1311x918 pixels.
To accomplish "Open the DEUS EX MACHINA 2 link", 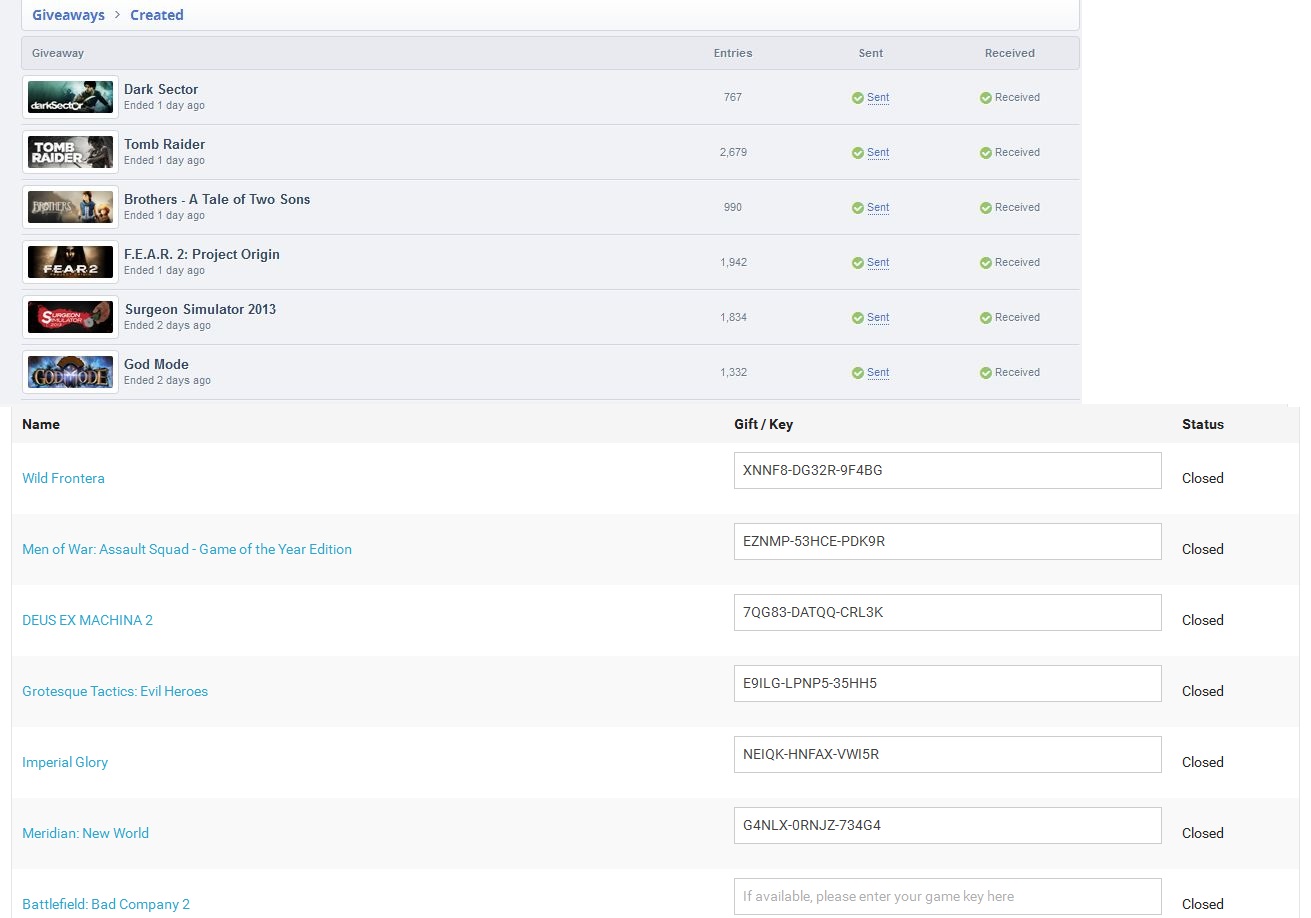I will click(87, 620).
